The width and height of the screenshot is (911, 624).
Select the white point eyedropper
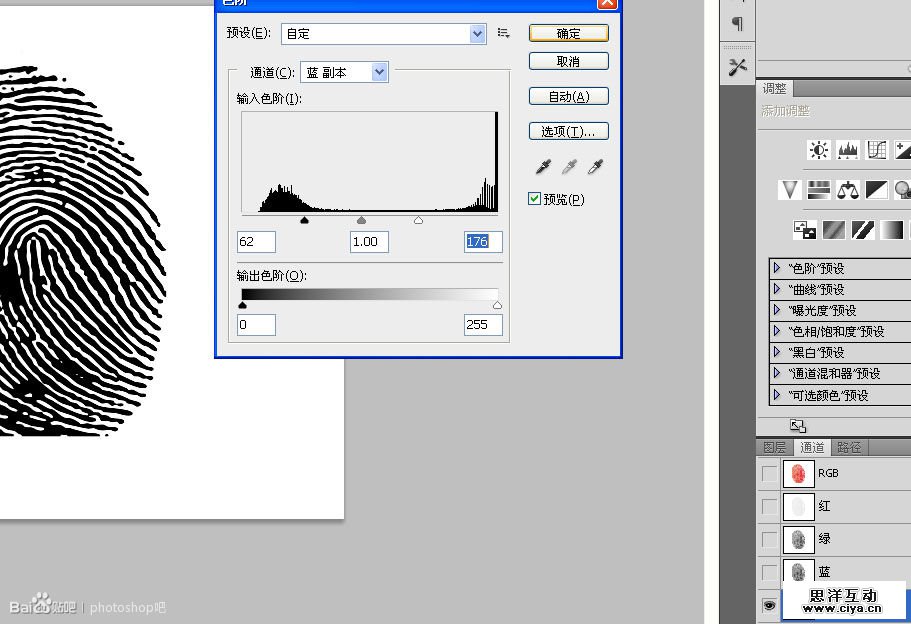click(x=595, y=167)
